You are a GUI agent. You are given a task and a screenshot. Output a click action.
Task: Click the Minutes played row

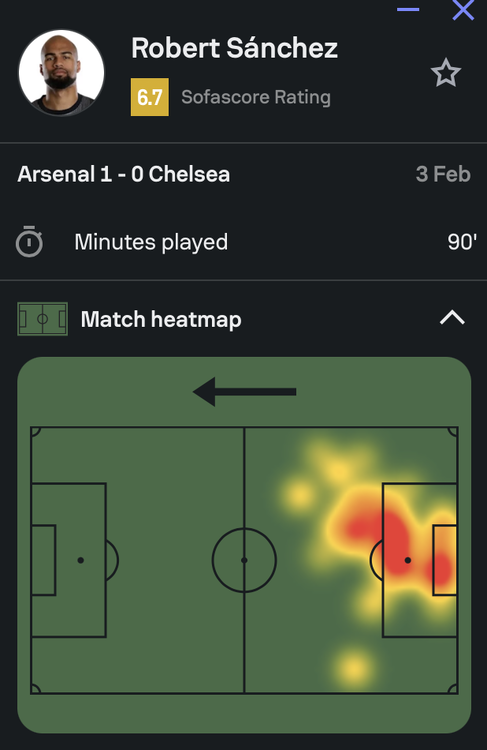click(244, 242)
